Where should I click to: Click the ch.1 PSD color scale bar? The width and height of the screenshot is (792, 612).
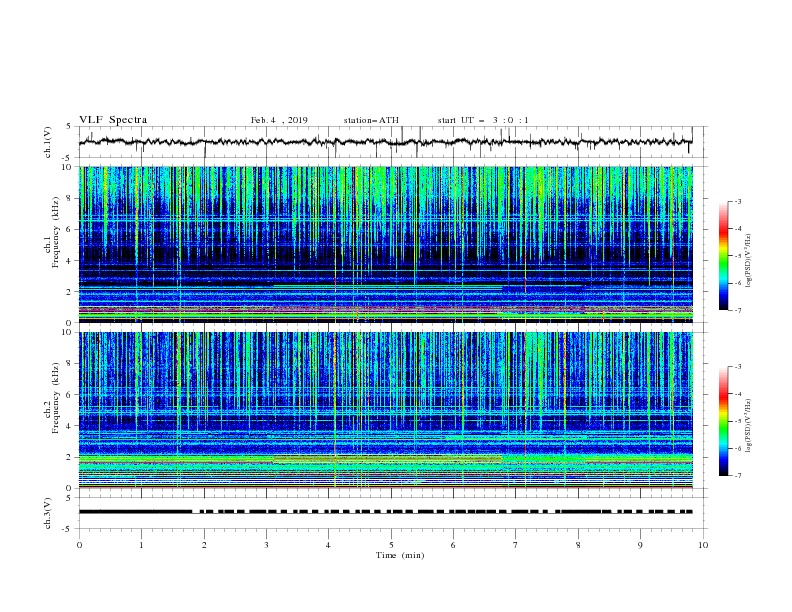point(724,256)
